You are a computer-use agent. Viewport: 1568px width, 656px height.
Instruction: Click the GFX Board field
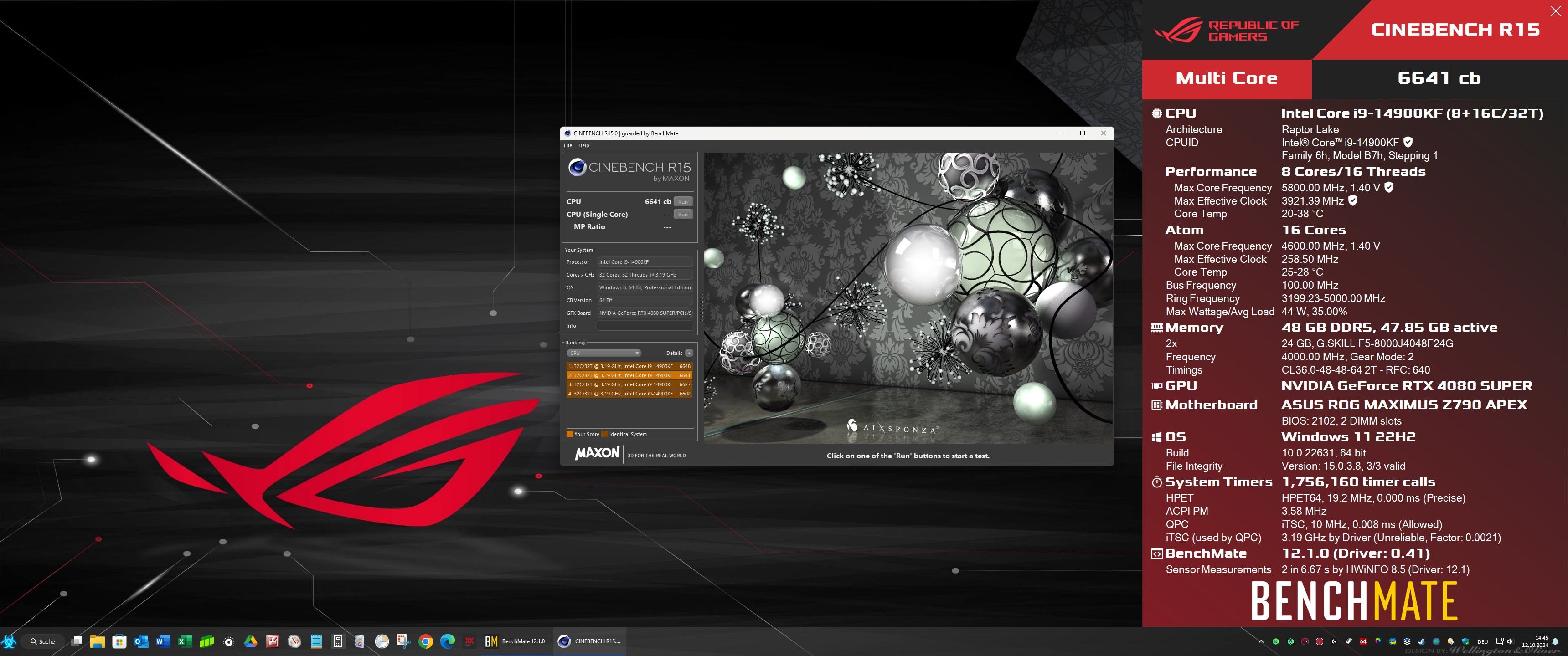pos(645,313)
